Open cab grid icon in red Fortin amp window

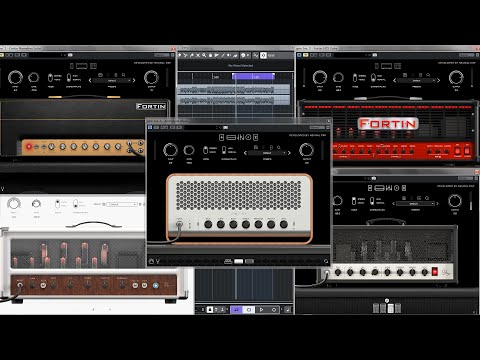pos(398,66)
